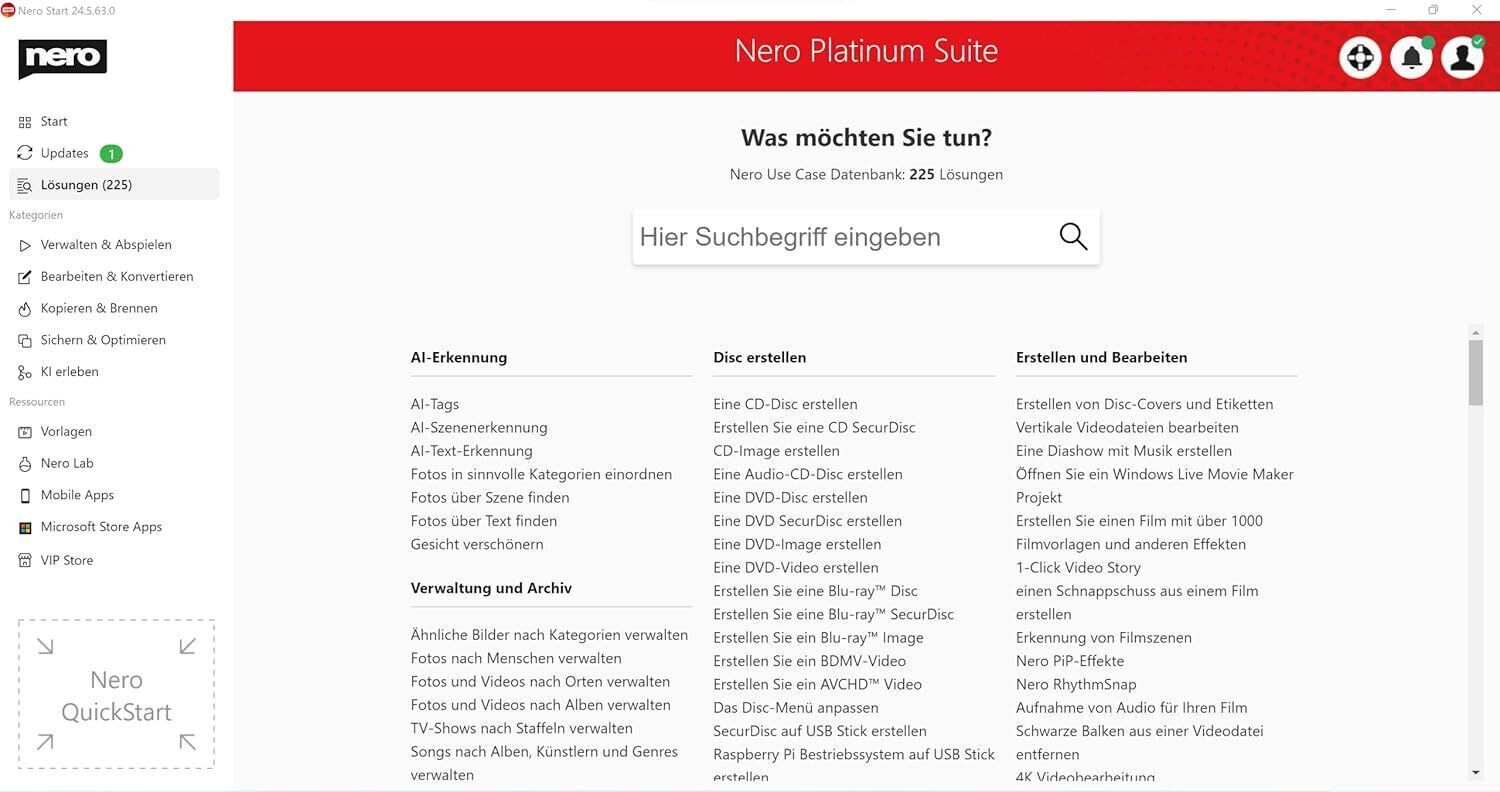
Task: Select Verwalten & Abspielen category
Action: pos(106,245)
